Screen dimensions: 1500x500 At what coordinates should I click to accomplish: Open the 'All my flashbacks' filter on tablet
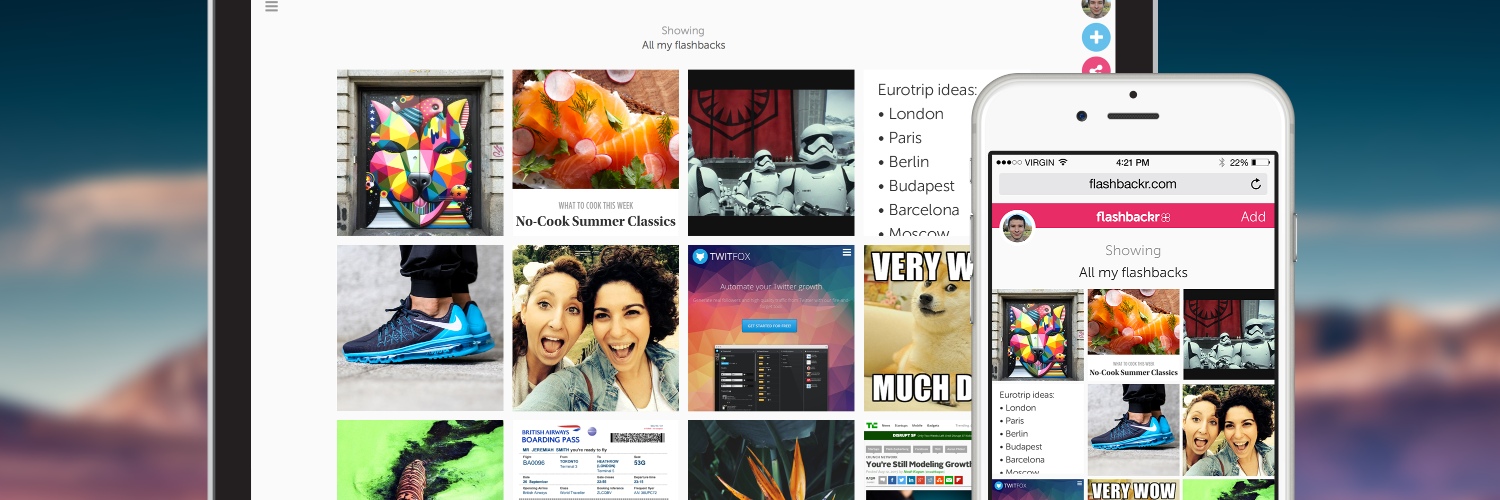[x=684, y=45]
